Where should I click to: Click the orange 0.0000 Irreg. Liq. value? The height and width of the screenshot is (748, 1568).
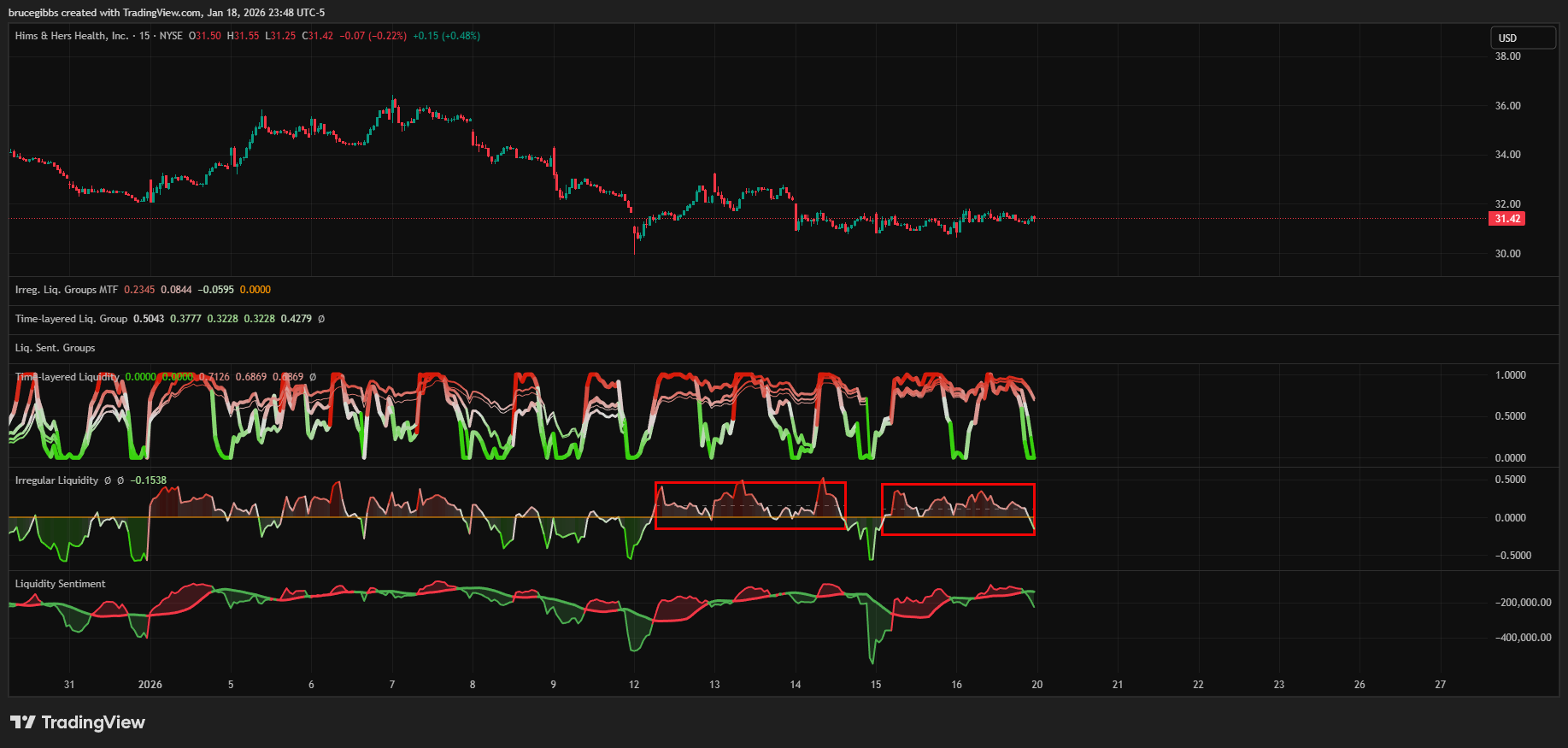[255, 290]
